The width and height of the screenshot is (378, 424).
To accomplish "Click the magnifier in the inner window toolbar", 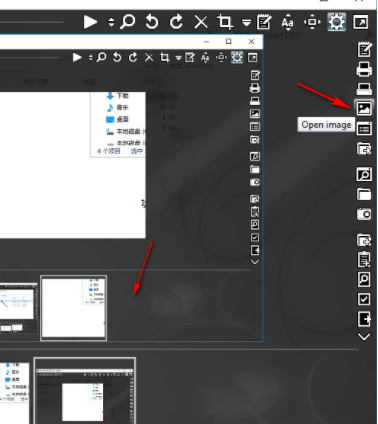I will click(101, 57).
